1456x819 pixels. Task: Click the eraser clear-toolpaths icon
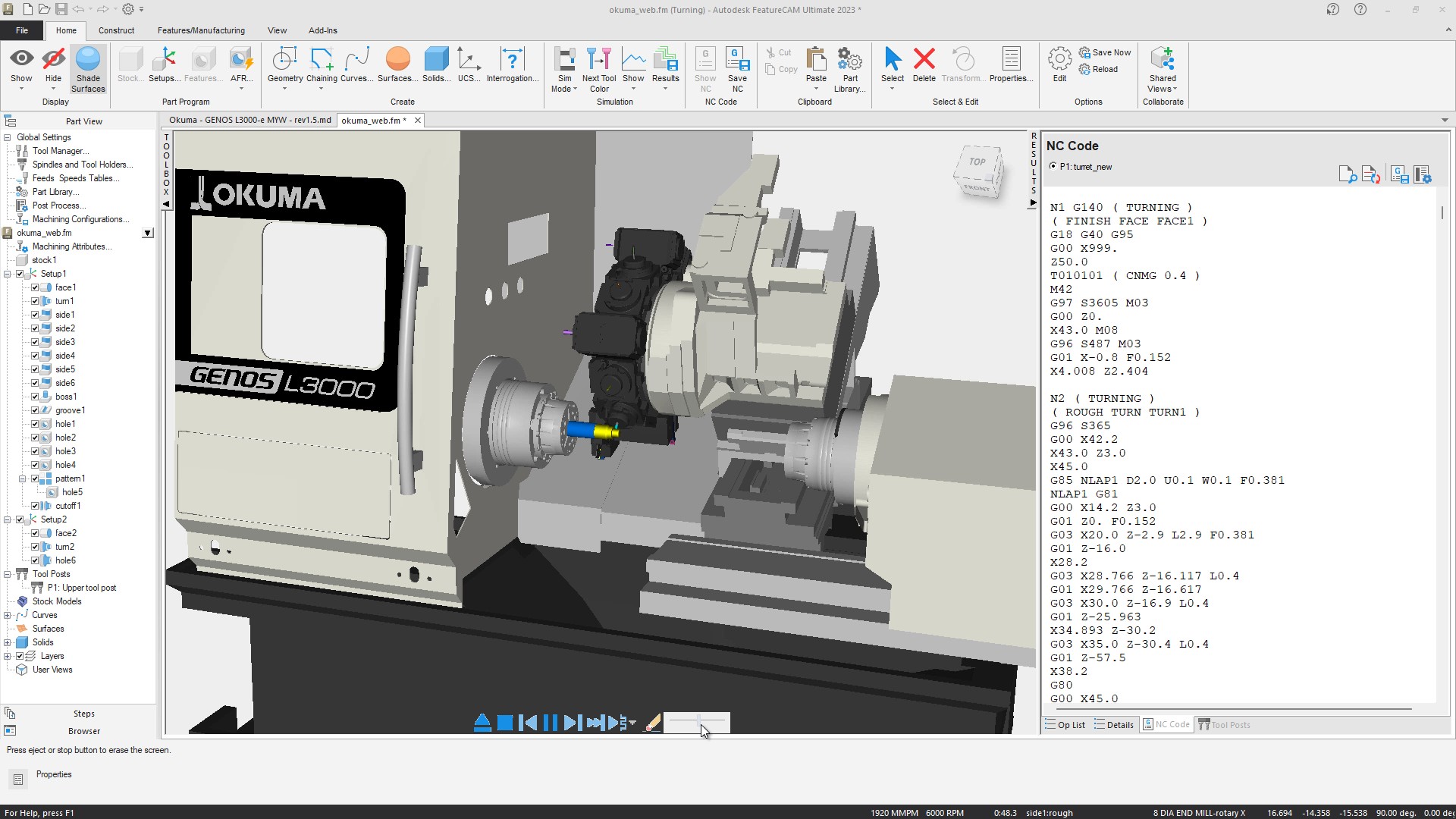653,723
